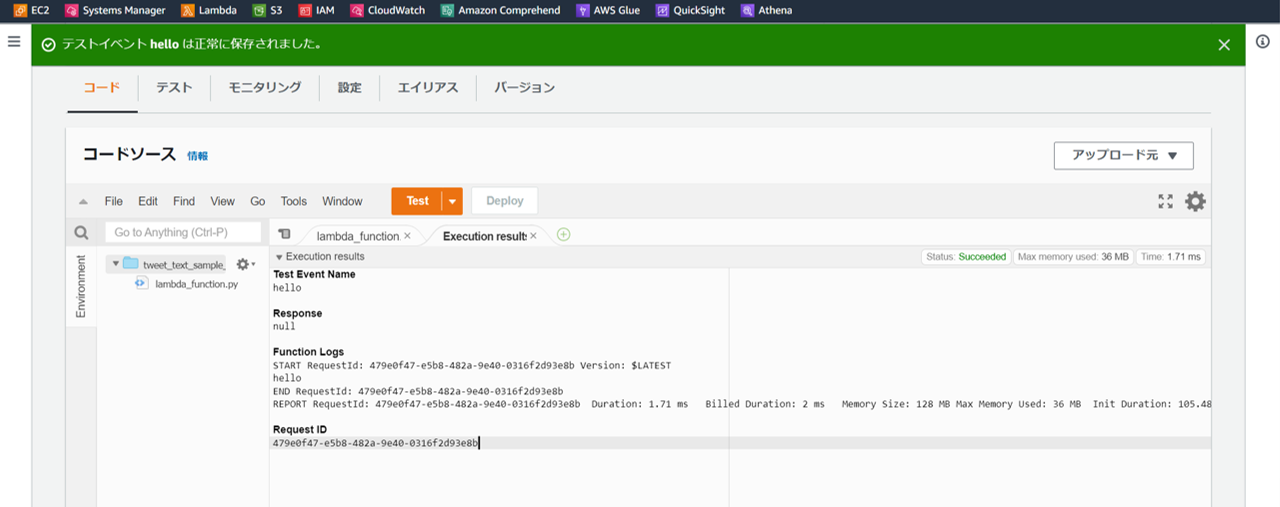Open the Find menu
The width and height of the screenshot is (1280, 507).
coord(184,201)
